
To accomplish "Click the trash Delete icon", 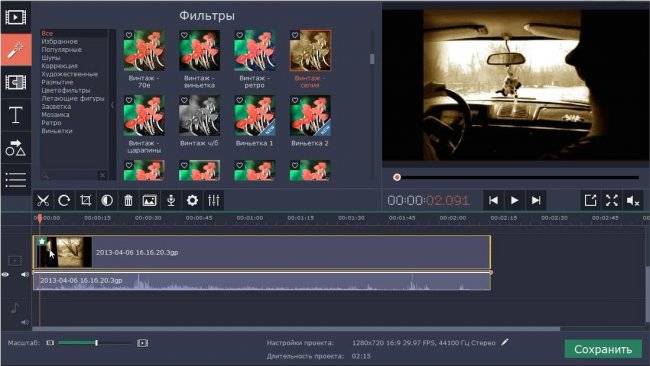I will 128,201.
